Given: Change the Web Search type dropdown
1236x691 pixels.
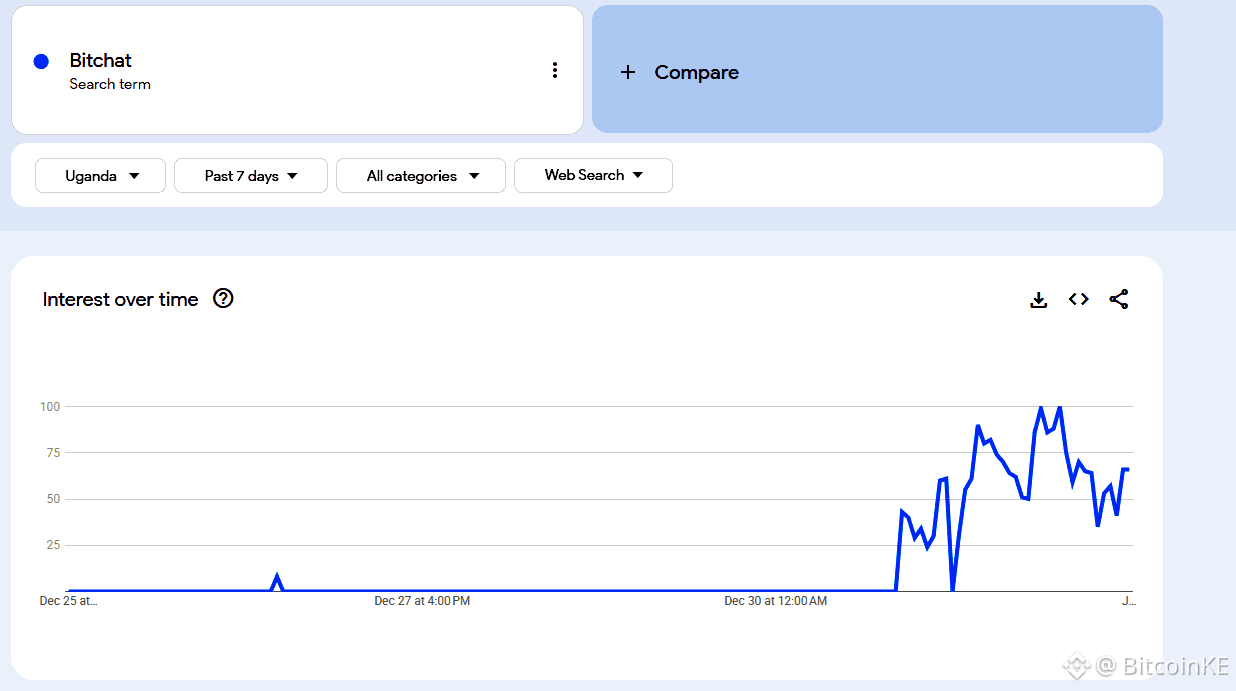Looking at the screenshot, I should 593,175.
